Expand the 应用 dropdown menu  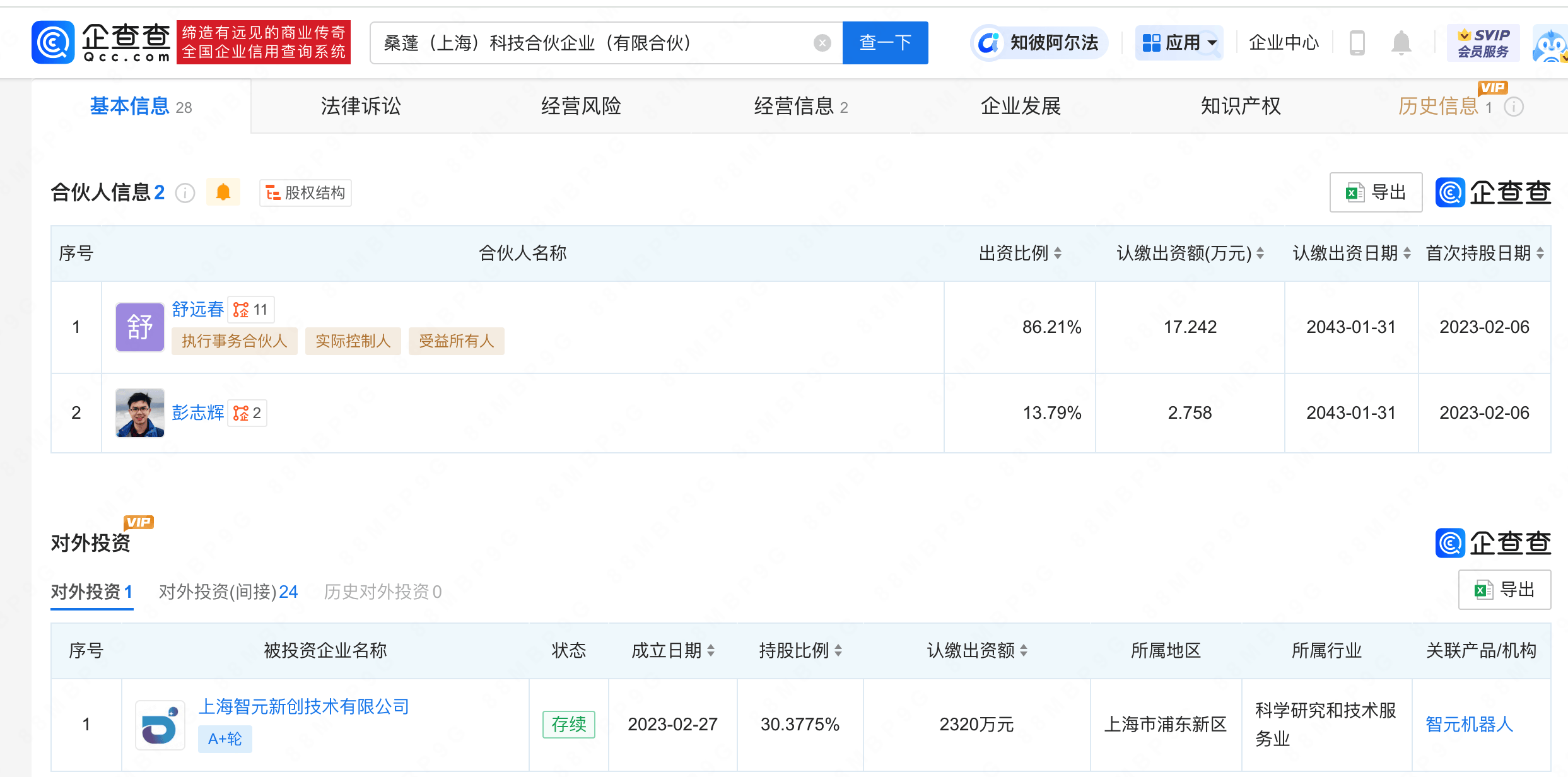1179,43
